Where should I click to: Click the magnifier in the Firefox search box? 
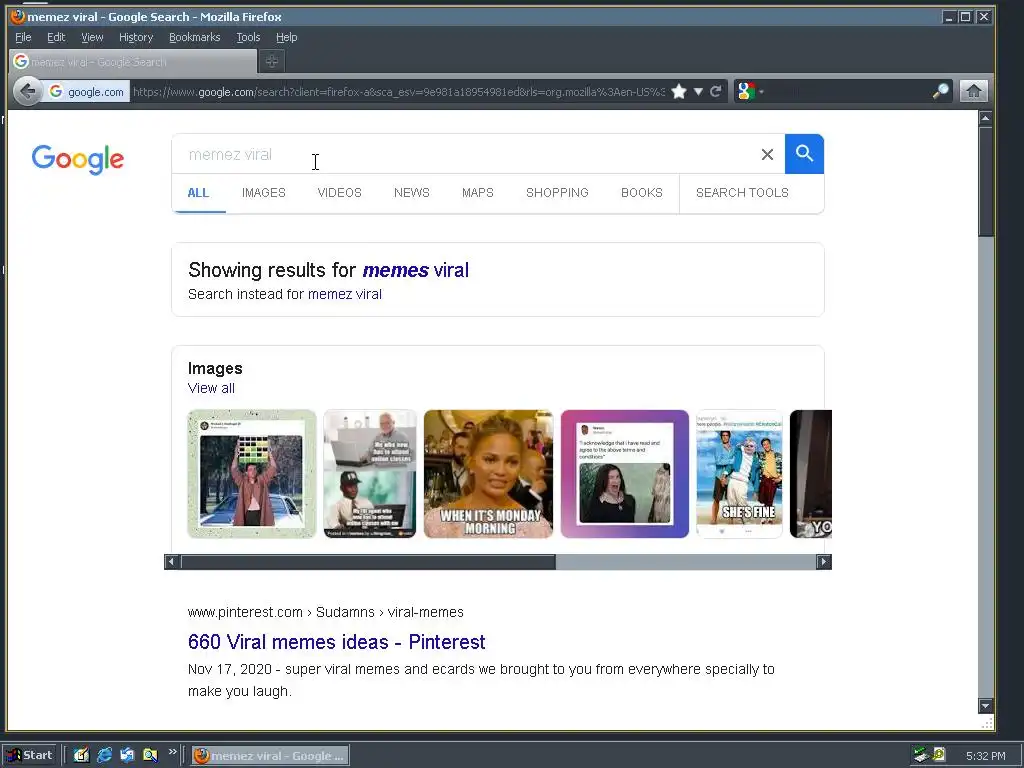tap(940, 91)
